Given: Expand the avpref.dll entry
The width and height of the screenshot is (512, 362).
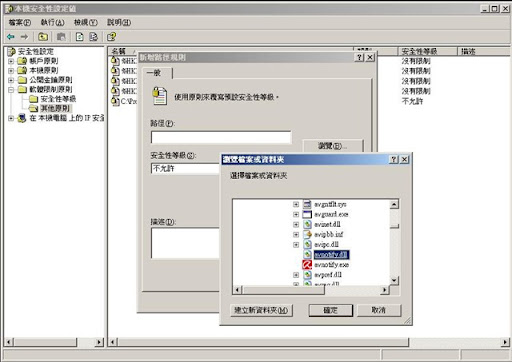Looking at the screenshot, I should [296, 275].
